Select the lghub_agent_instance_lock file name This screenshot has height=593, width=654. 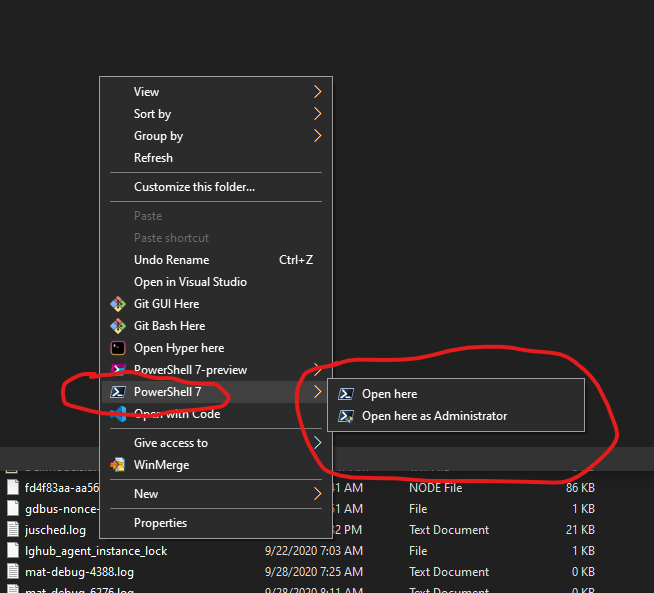(96, 551)
